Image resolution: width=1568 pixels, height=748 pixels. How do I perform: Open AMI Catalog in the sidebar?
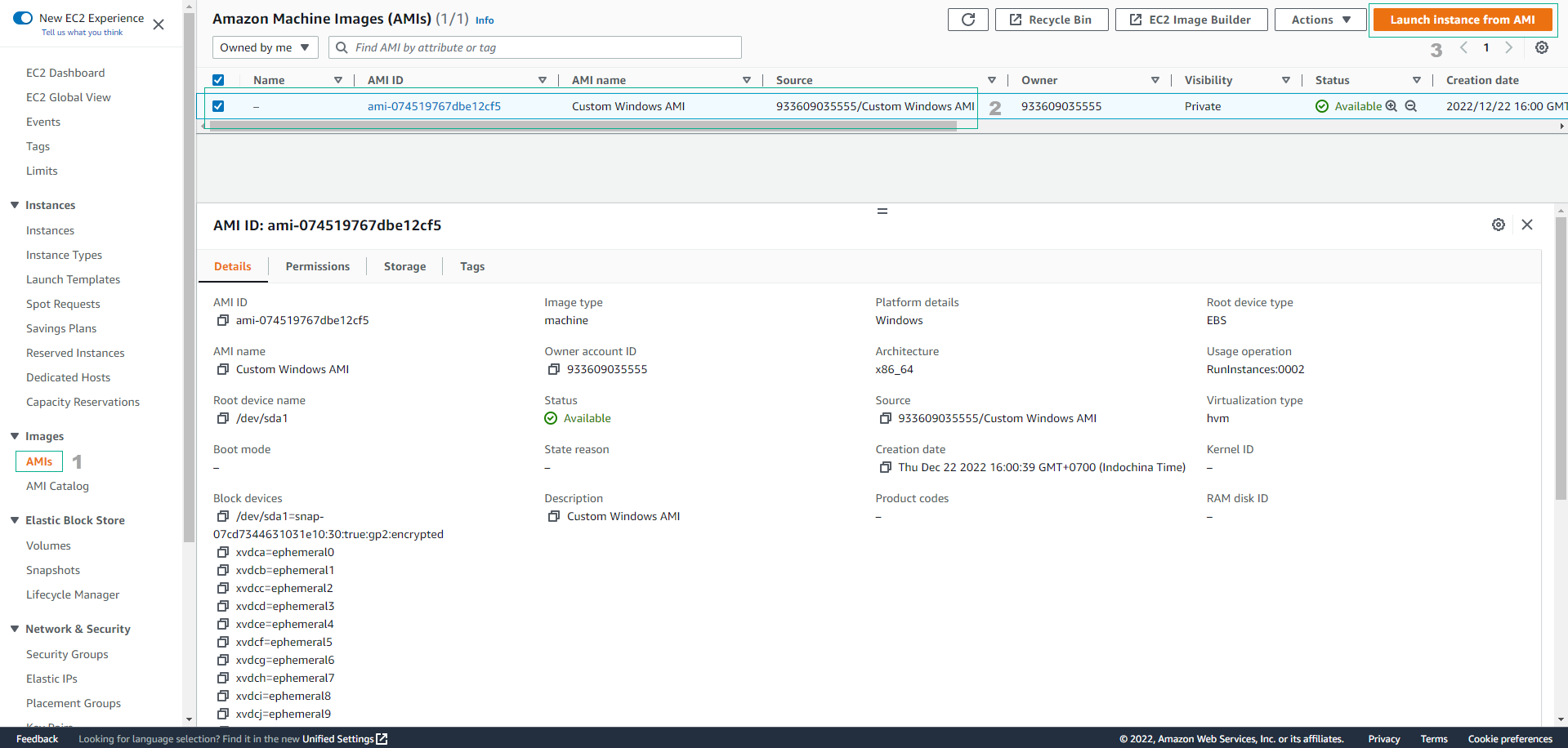click(57, 486)
